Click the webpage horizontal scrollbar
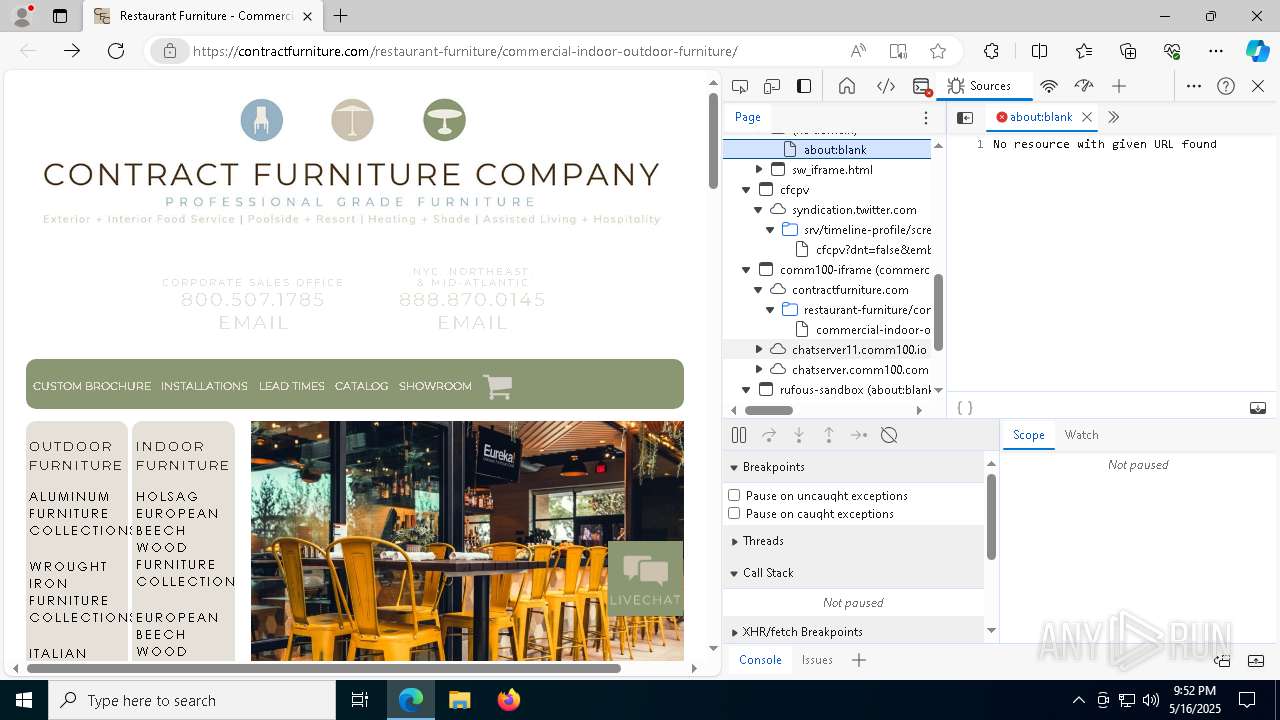Screen dimensions: 1280x720 pyautogui.click(x=323, y=668)
